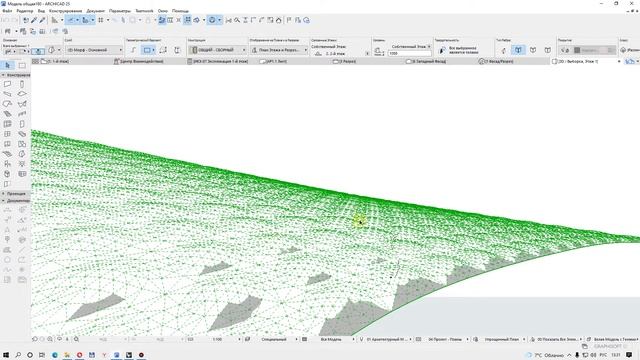Select the Marquee tool in the toolbox

tap(22, 65)
